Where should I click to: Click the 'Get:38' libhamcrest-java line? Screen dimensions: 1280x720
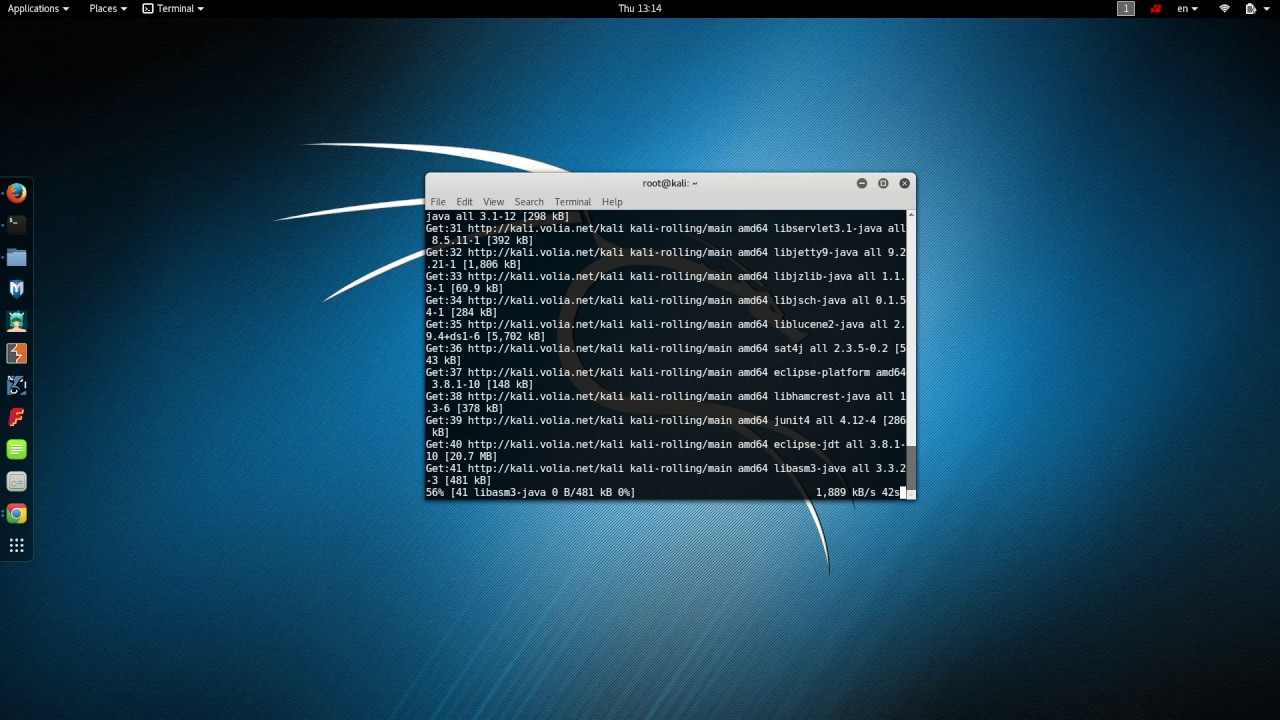tap(666, 402)
